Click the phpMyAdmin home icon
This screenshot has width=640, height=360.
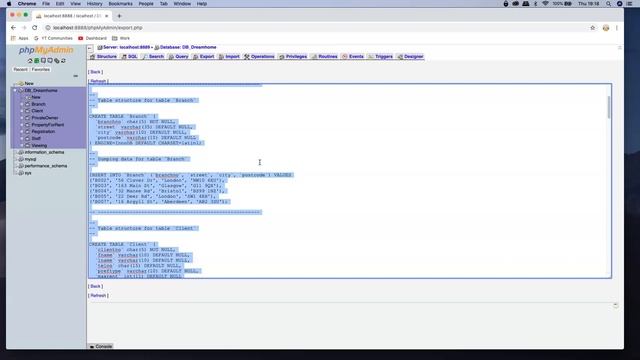tap(30, 61)
